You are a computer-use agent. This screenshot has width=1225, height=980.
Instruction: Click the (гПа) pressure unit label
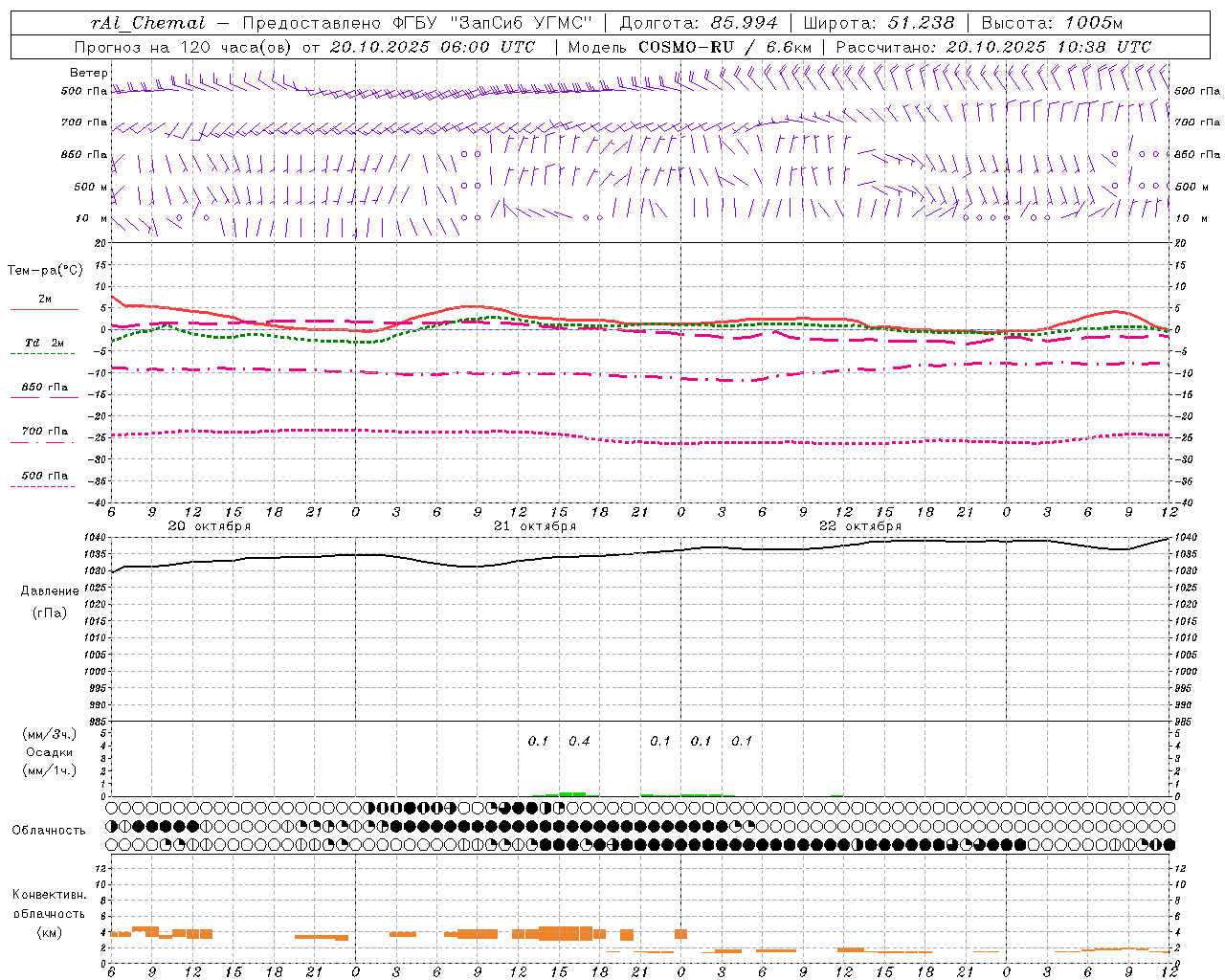(x=50, y=612)
